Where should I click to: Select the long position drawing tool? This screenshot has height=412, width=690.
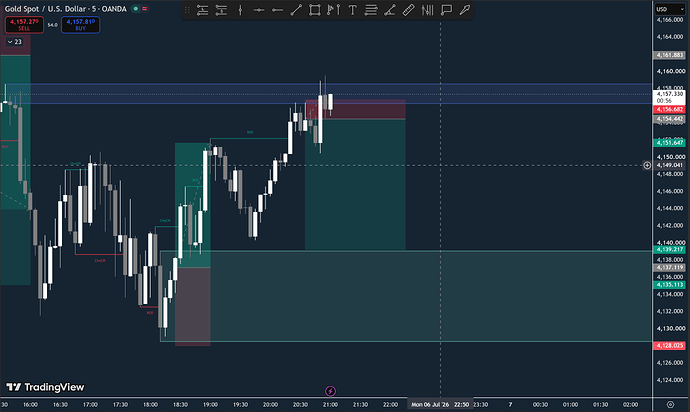point(202,10)
